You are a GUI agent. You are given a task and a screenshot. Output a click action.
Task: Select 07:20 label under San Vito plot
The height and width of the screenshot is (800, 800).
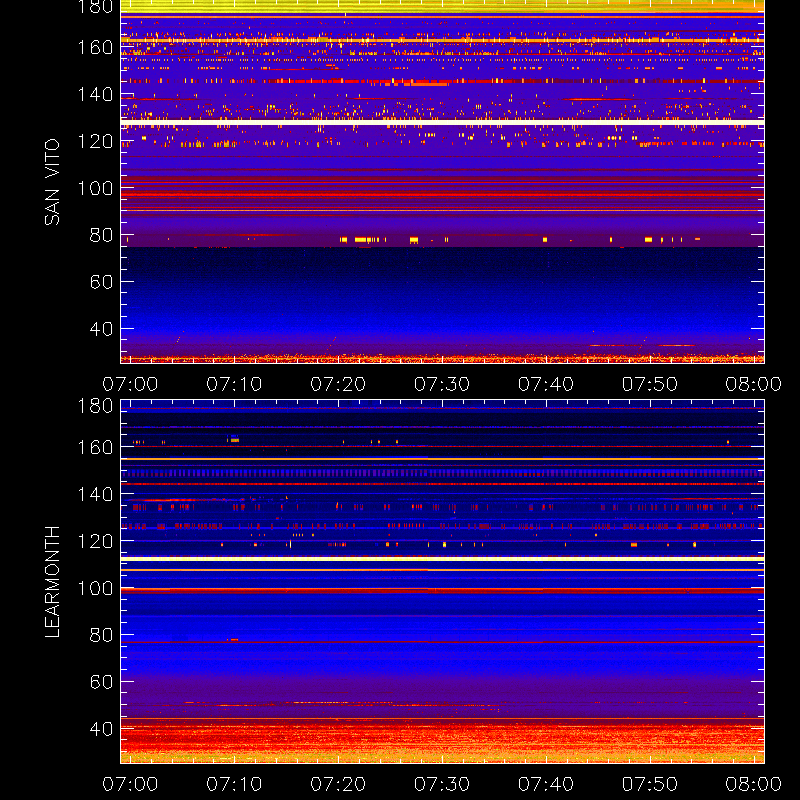tap(338, 384)
